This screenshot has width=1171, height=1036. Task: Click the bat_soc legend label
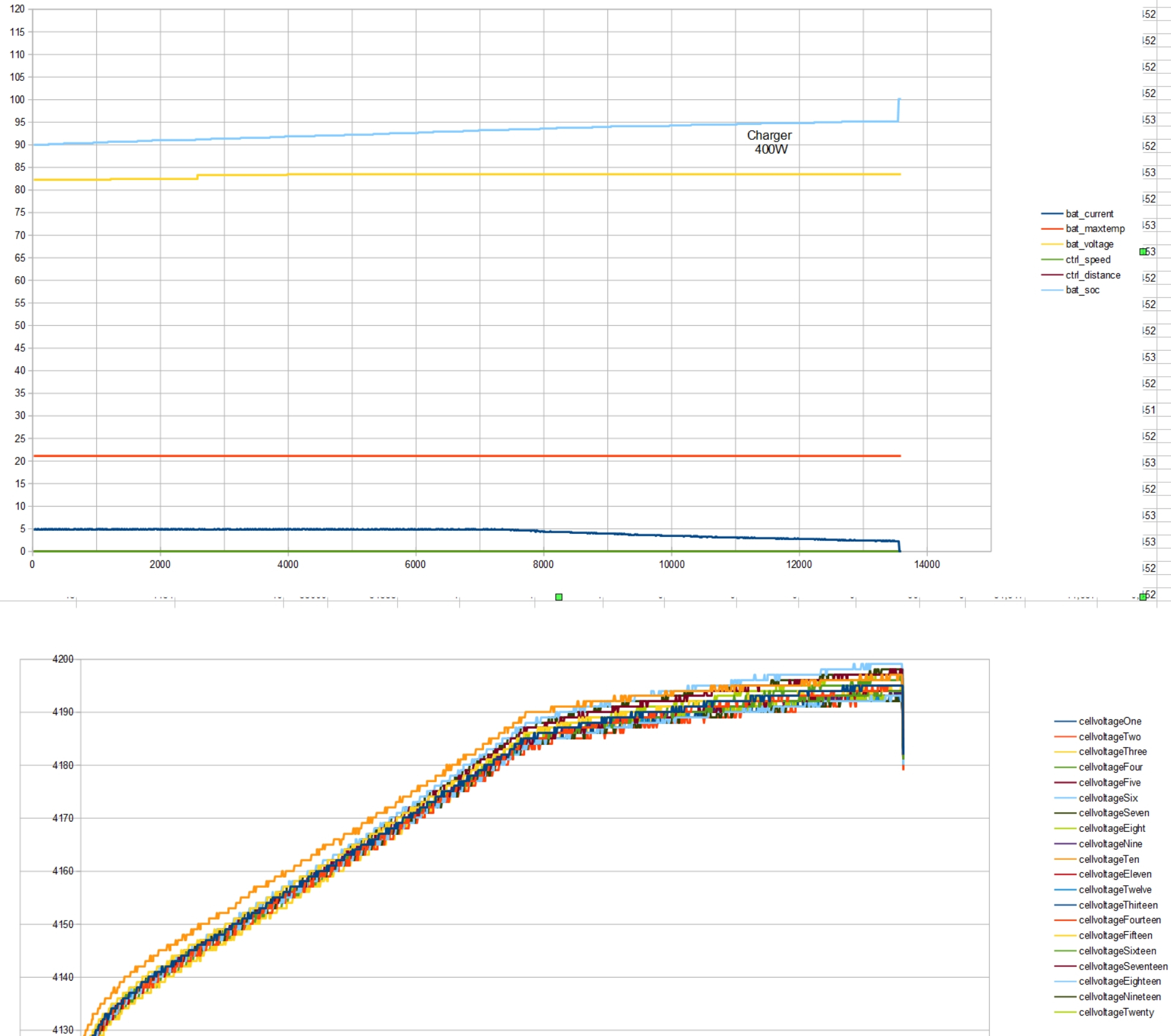(x=1082, y=290)
